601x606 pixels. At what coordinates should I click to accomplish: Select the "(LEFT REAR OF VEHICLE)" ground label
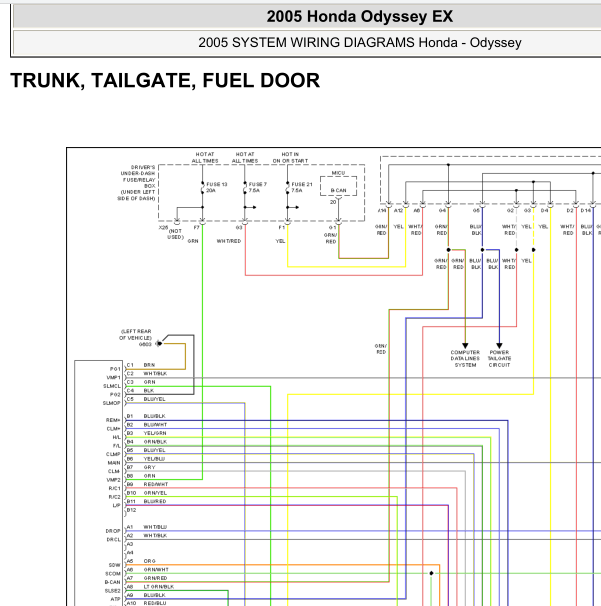[x=136, y=335]
